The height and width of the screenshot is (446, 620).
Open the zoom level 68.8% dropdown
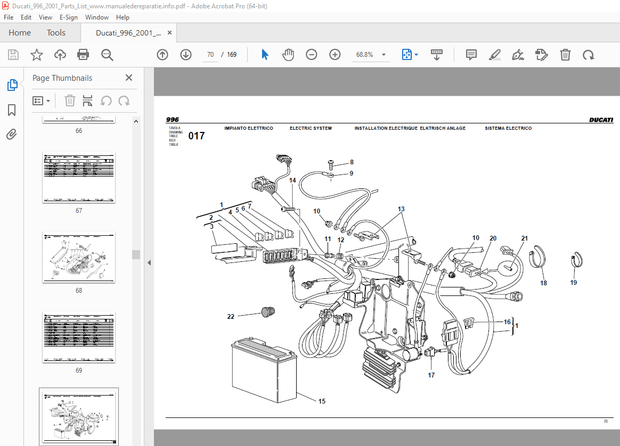(x=383, y=55)
